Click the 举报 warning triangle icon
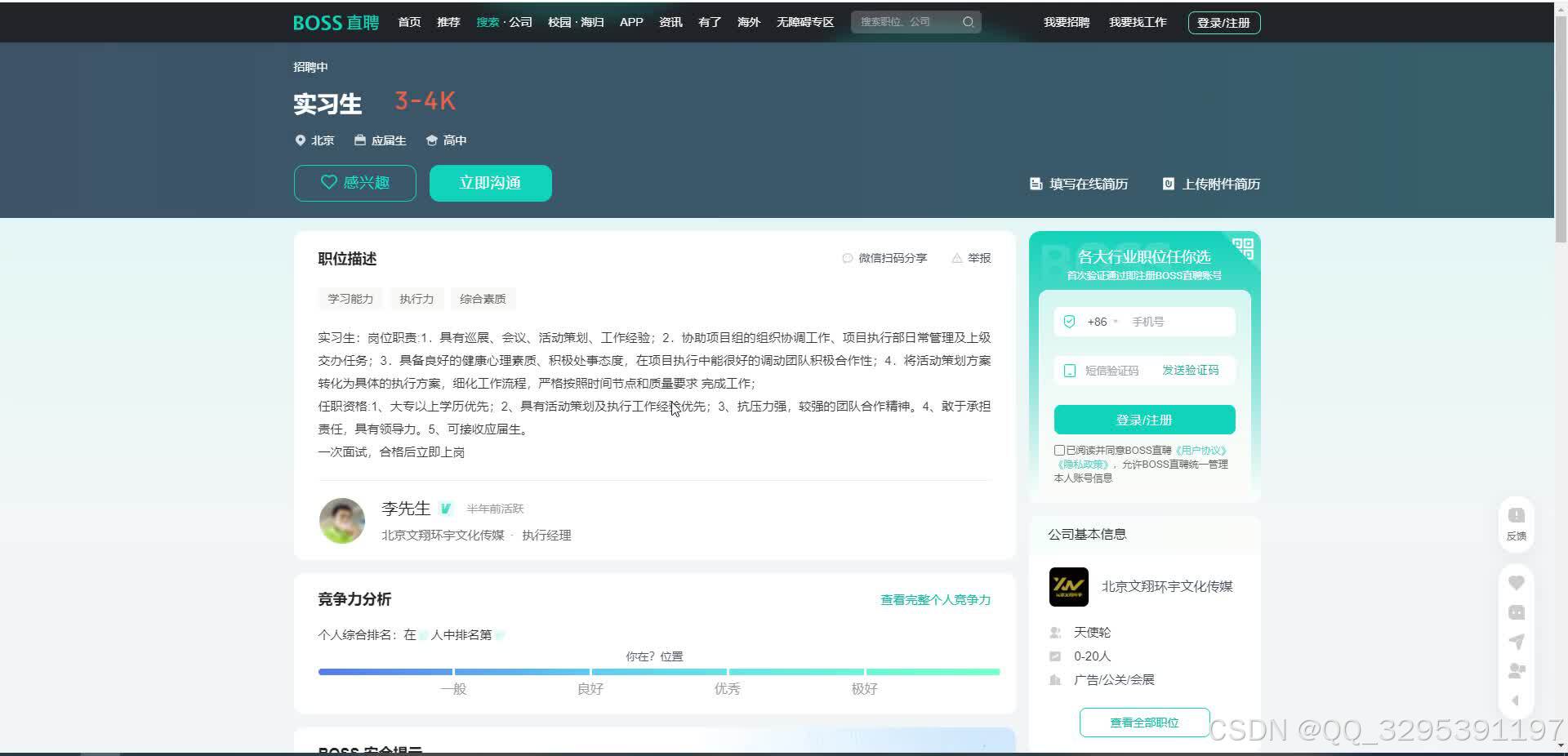The width and height of the screenshot is (1568, 756). (956, 258)
